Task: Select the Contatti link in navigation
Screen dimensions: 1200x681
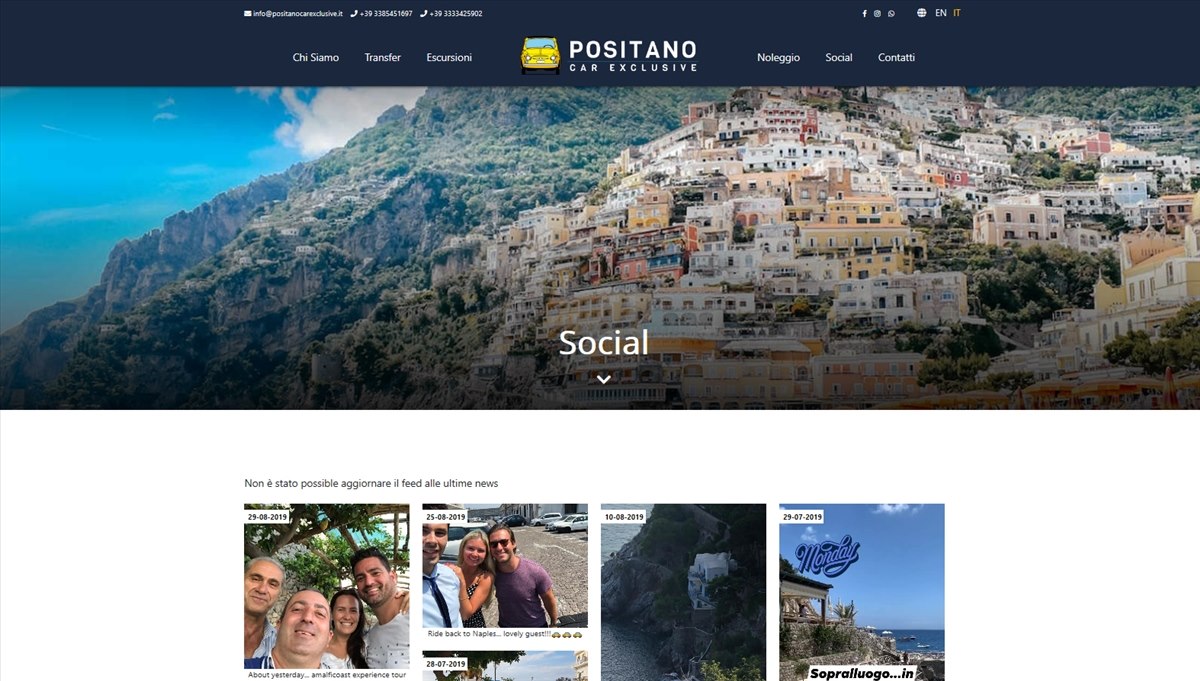Action: point(896,57)
